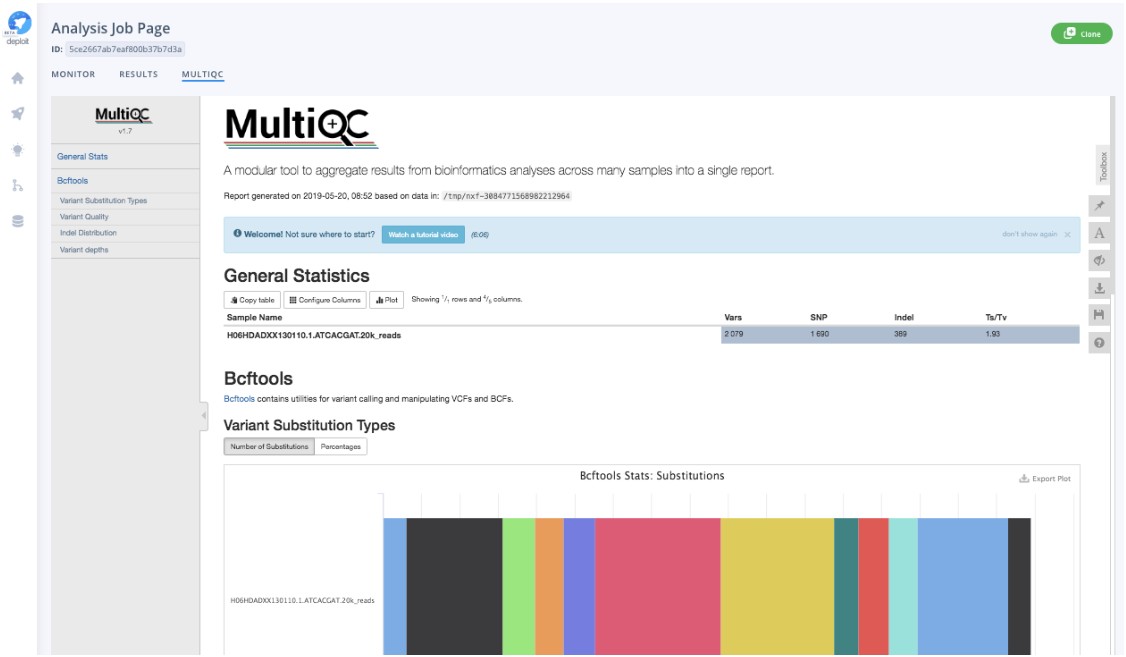Click the lightbulb icon in left sidebar

(x=17, y=150)
